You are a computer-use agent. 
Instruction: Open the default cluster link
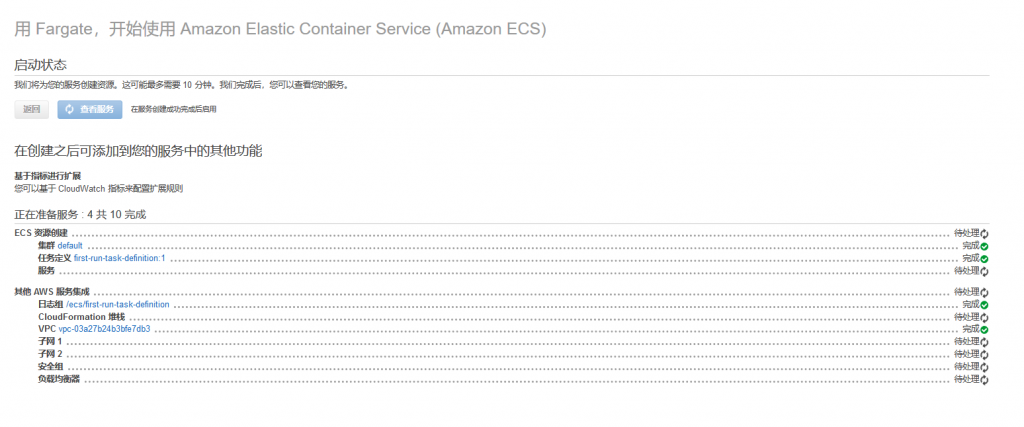point(70,246)
